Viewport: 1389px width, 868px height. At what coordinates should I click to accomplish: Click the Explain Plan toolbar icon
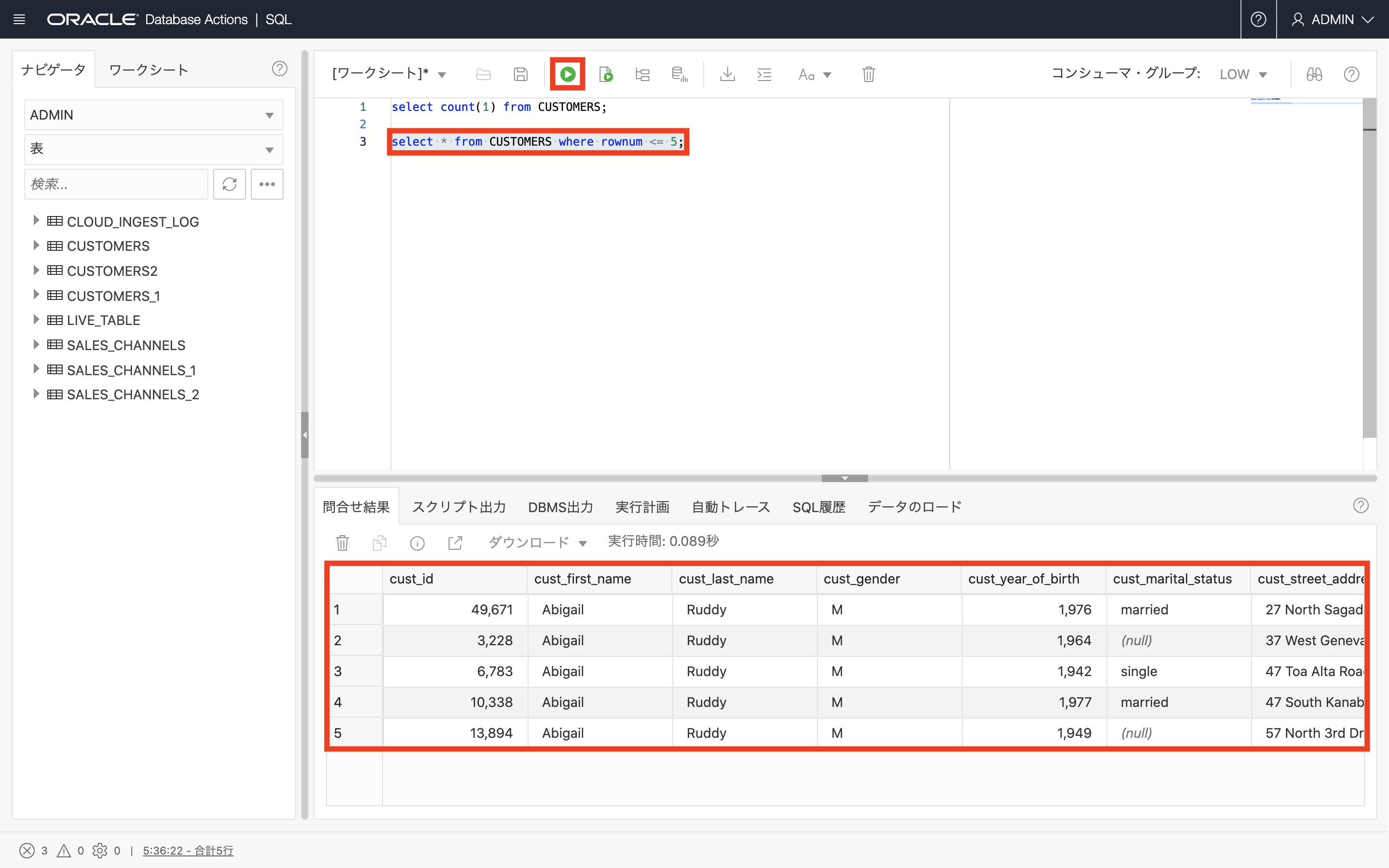(x=642, y=74)
